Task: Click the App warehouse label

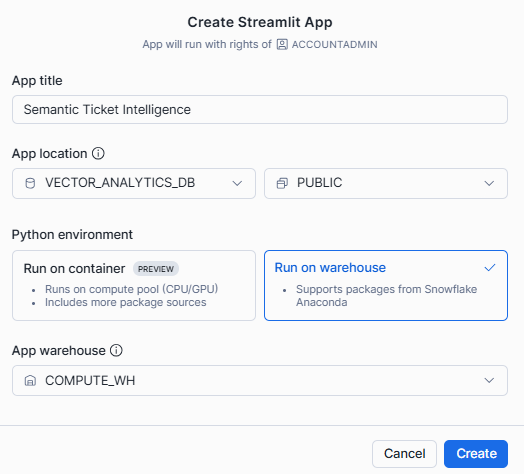Action: tap(59, 351)
